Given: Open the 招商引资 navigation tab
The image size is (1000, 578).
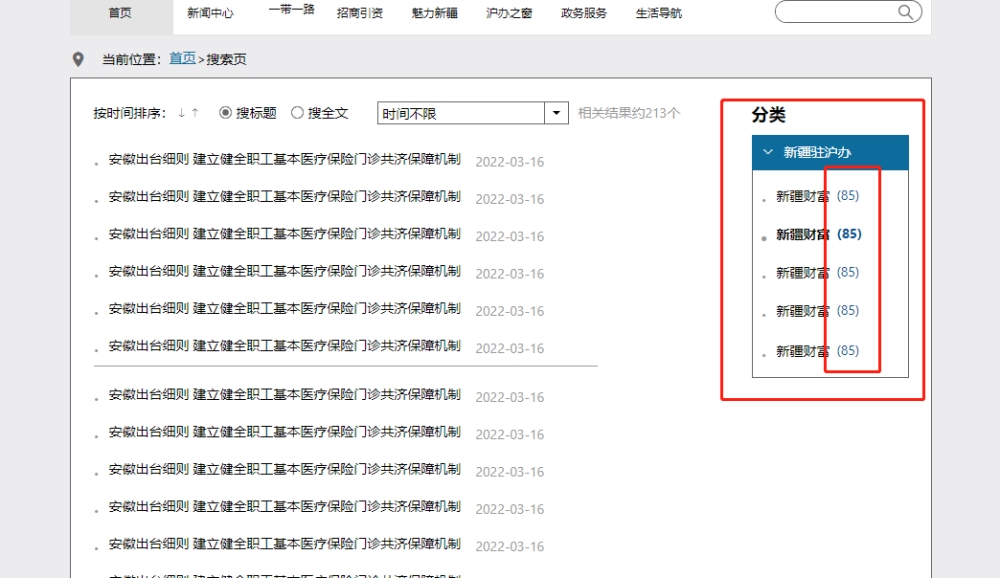Looking at the screenshot, I should (x=360, y=13).
